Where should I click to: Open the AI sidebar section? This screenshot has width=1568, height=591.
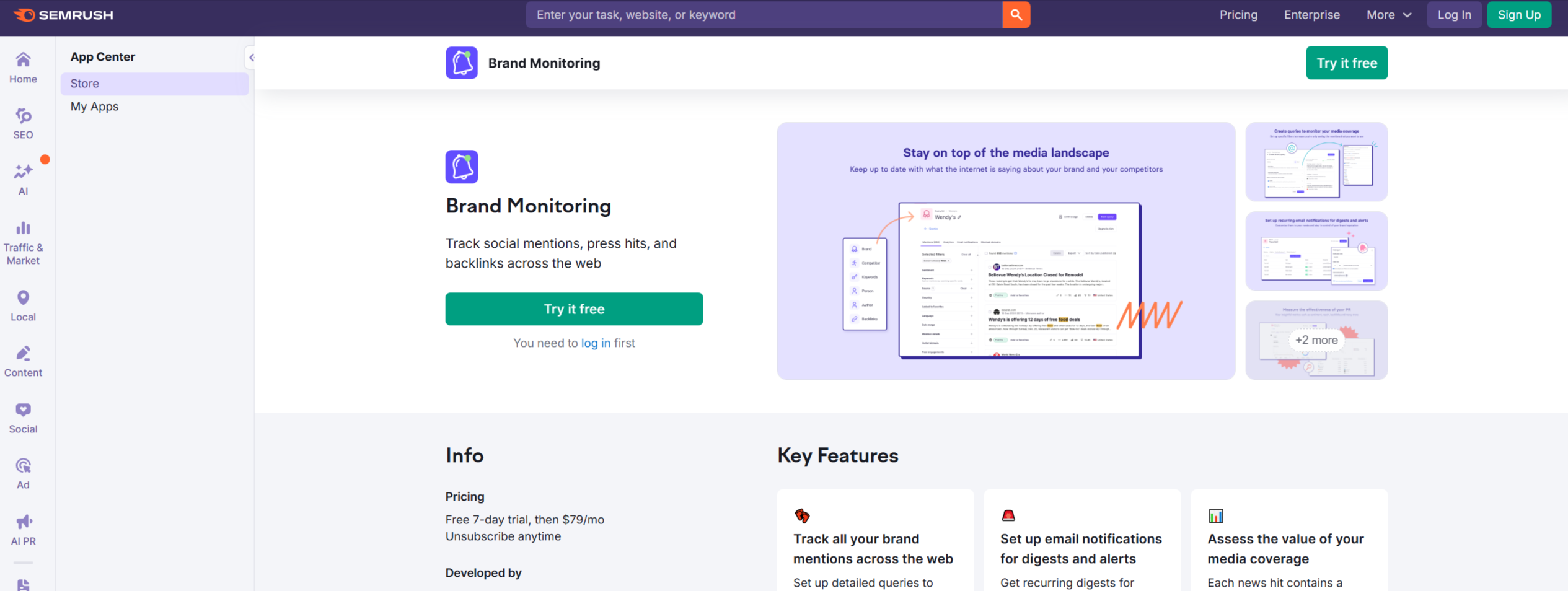click(23, 180)
